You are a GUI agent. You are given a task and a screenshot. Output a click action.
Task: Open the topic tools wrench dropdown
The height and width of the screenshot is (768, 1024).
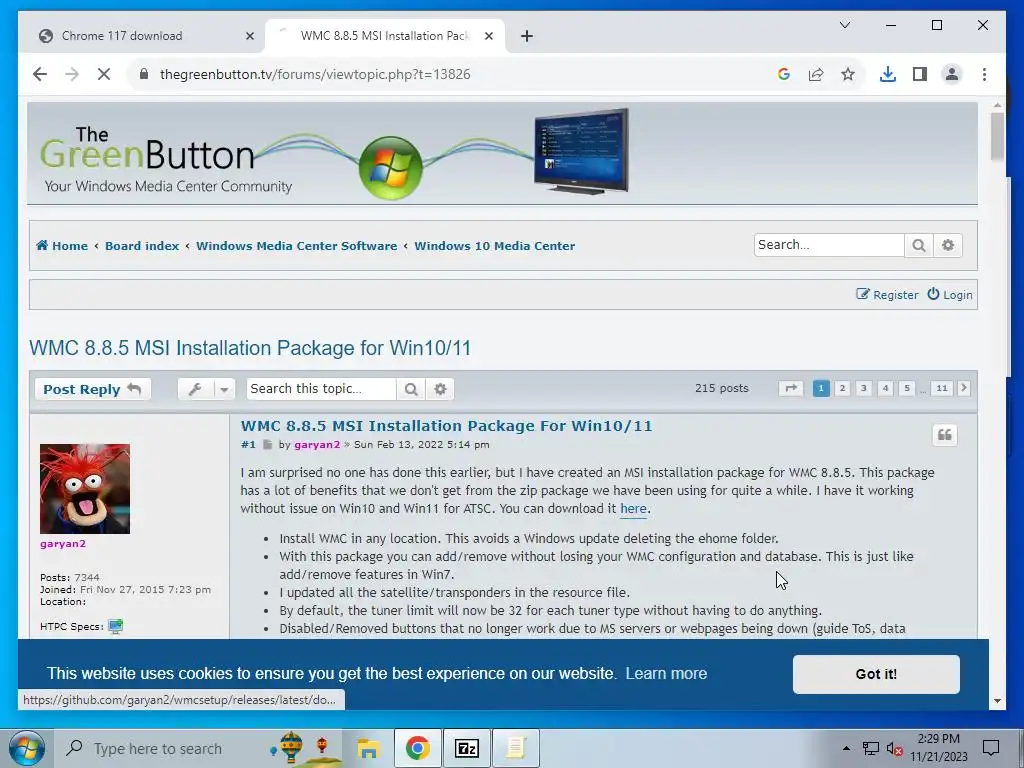point(206,389)
